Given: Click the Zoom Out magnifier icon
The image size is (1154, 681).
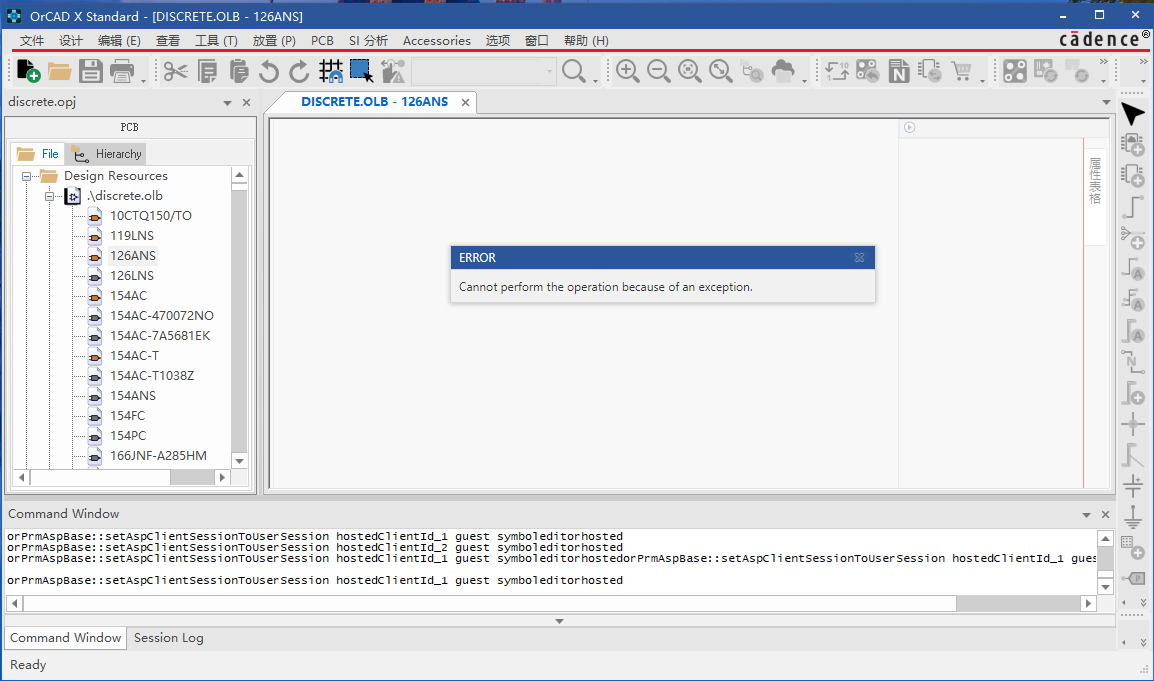Looking at the screenshot, I should [x=658, y=71].
